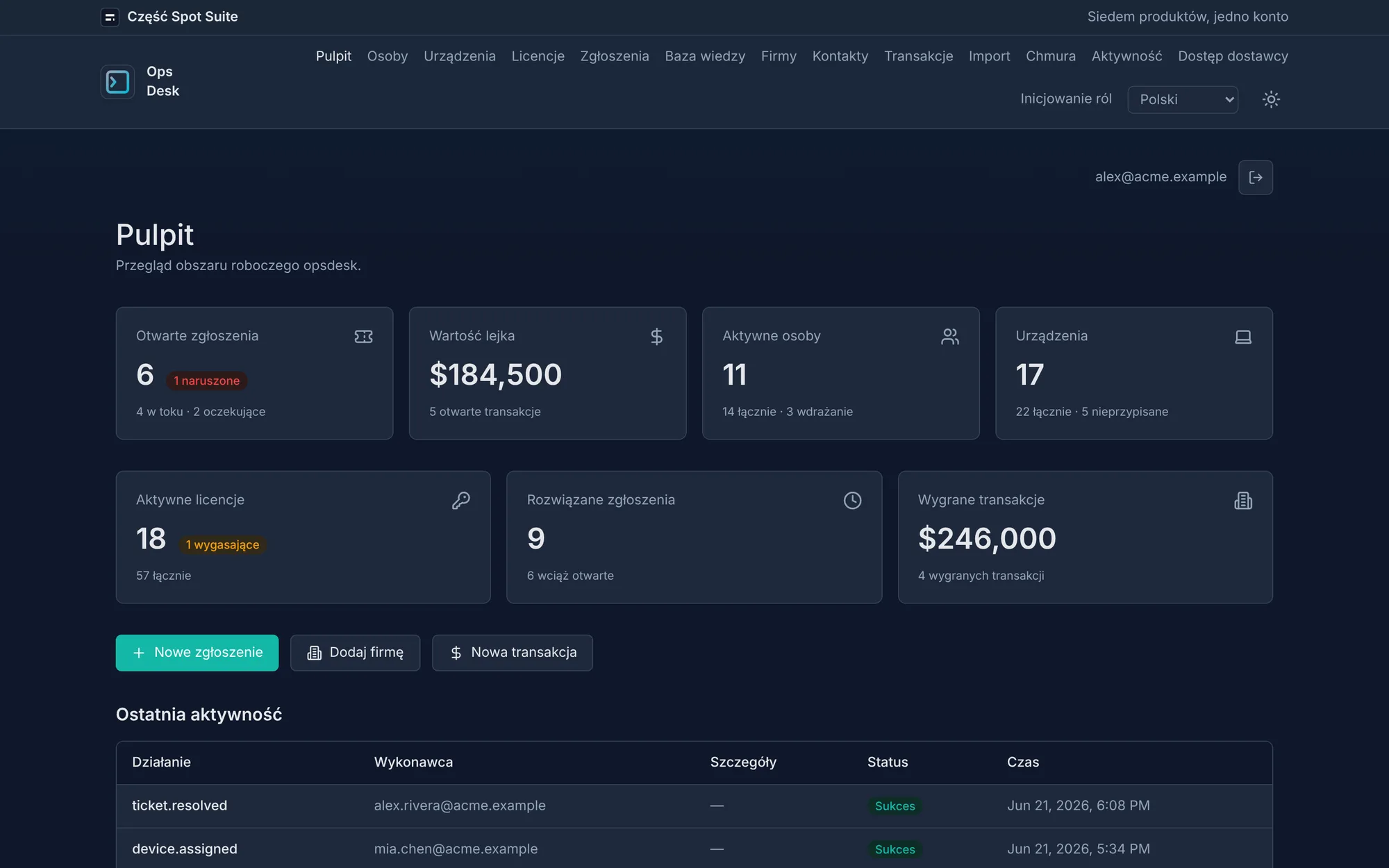Open the Otwarte zgłoszenia card
Viewport: 1389px width, 868px height.
[254, 373]
